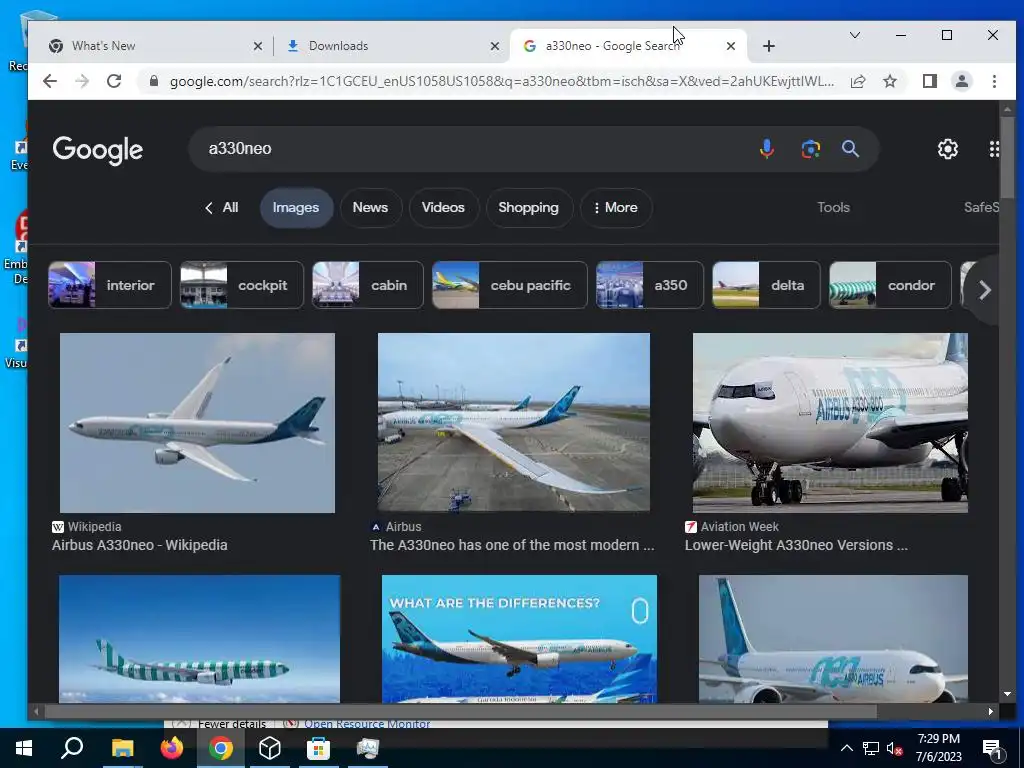Open a new tab with plus button

(x=769, y=46)
